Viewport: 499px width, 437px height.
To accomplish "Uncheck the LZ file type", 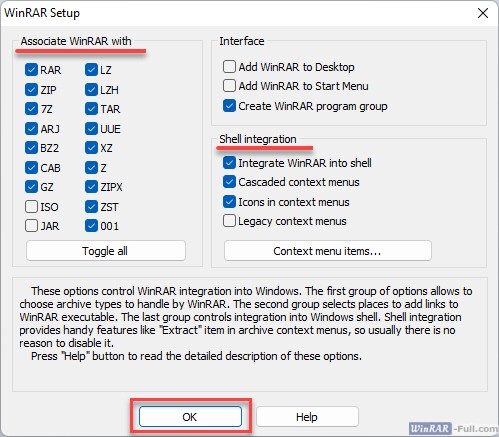I will 91,70.
